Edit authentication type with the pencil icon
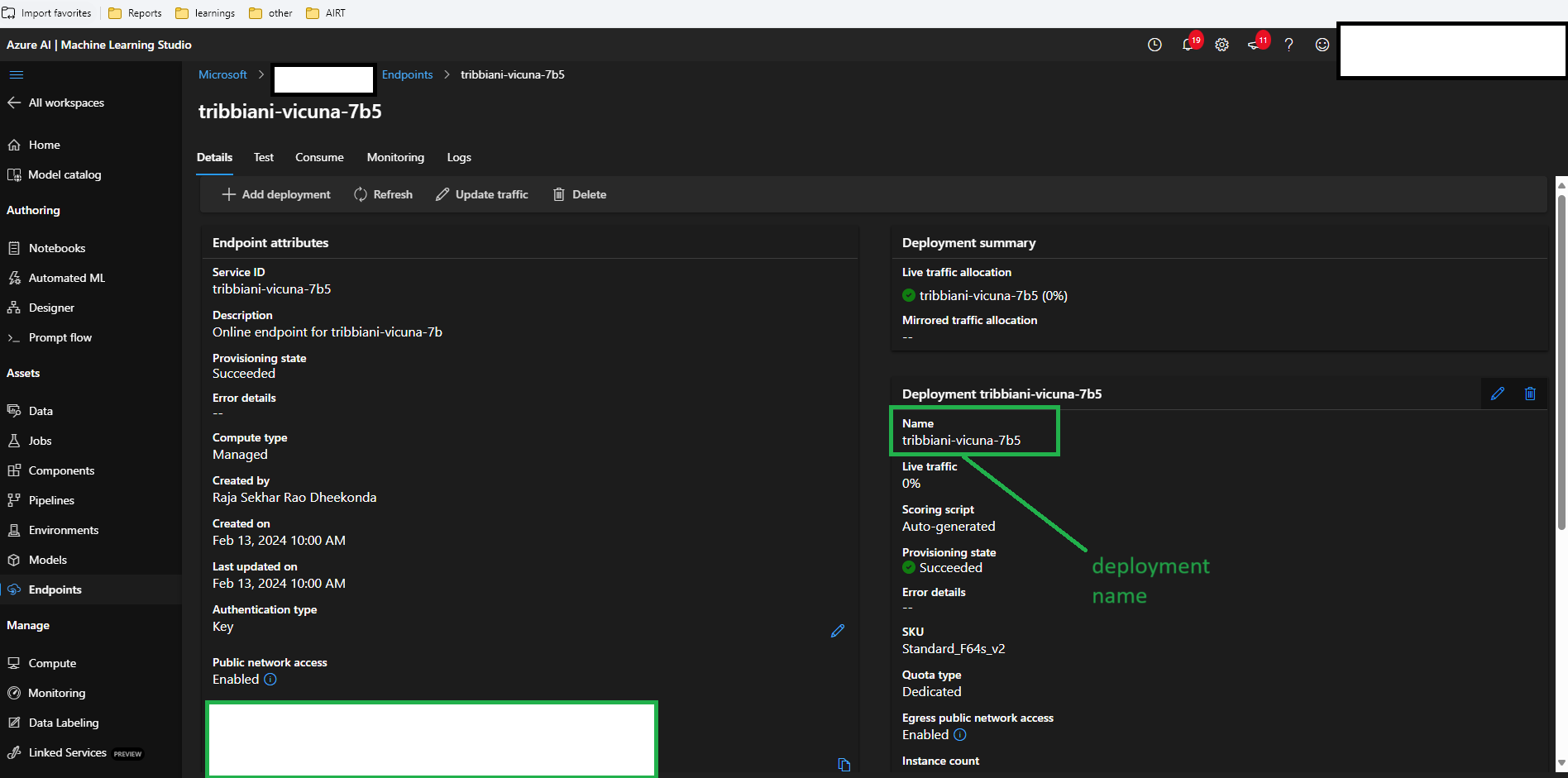The width and height of the screenshot is (1568, 778). coord(838,631)
